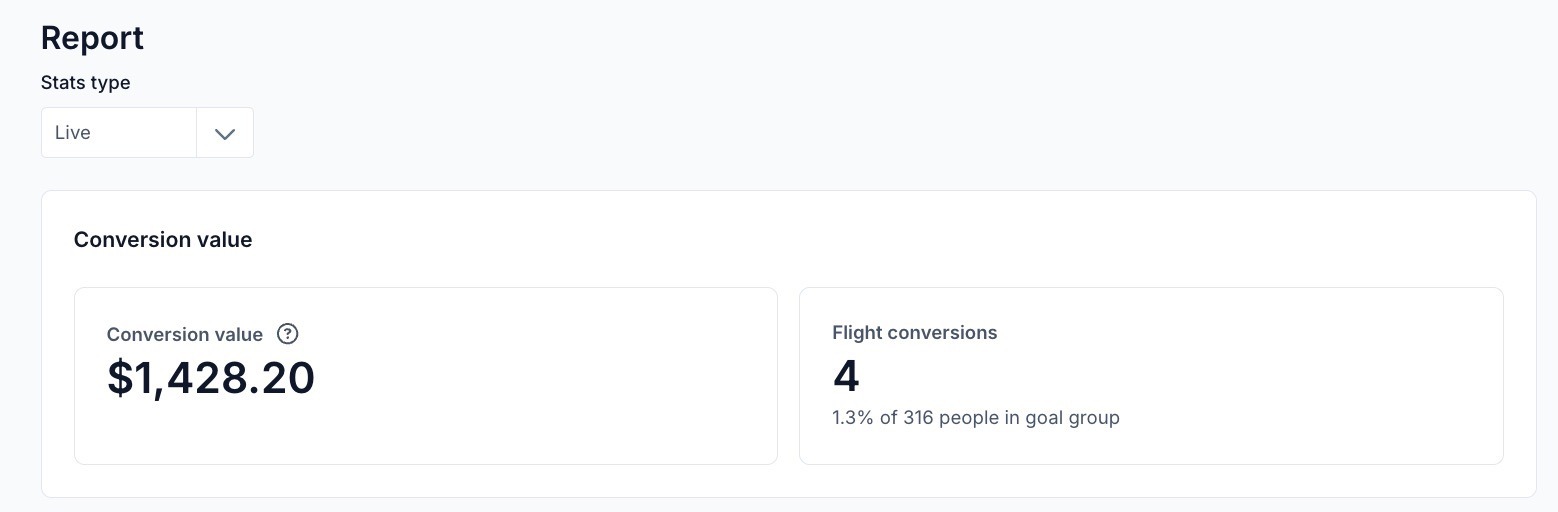Click the Flight conversions count of 4

point(846,376)
